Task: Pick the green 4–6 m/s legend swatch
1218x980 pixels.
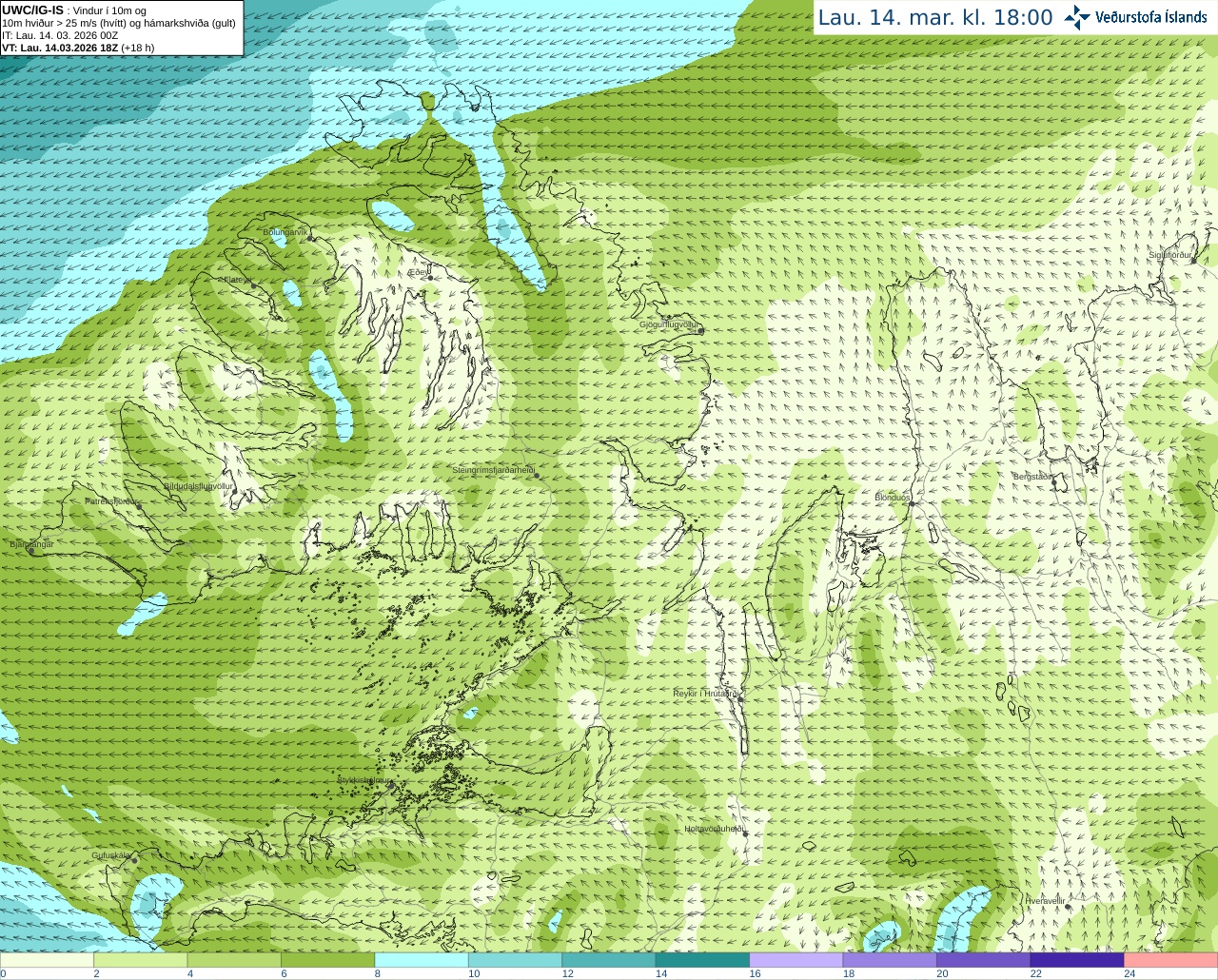Action: [x=234, y=960]
